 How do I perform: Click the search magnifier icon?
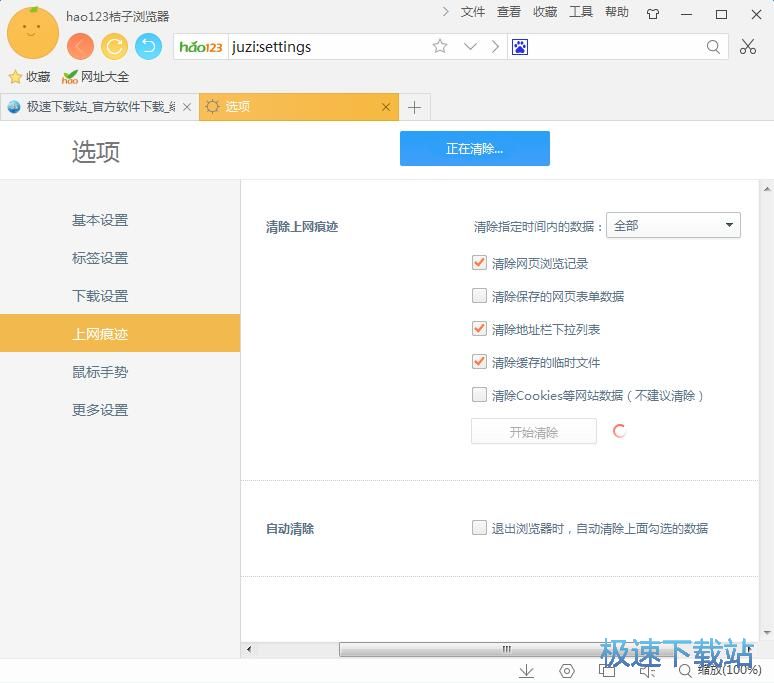(x=713, y=47)
